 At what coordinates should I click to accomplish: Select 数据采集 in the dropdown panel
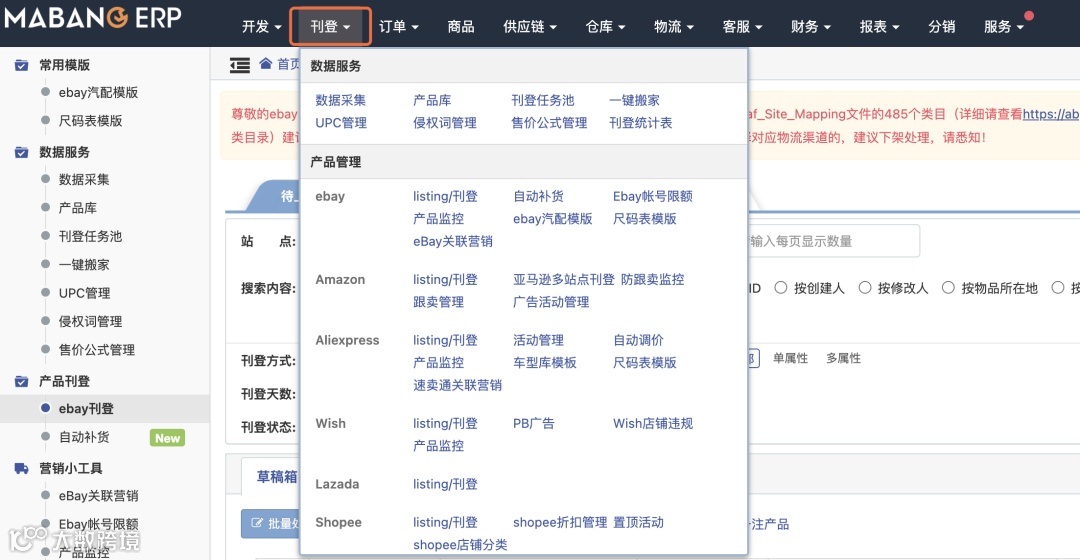pos(341,101)
